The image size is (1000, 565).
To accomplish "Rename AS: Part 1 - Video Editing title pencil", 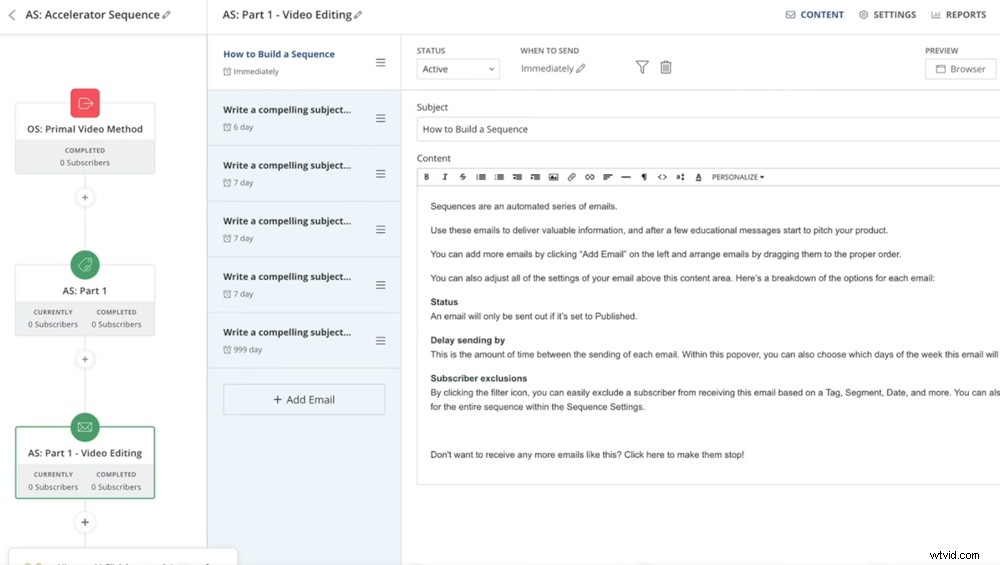I will pyautogui.click(x=358, y=15).
